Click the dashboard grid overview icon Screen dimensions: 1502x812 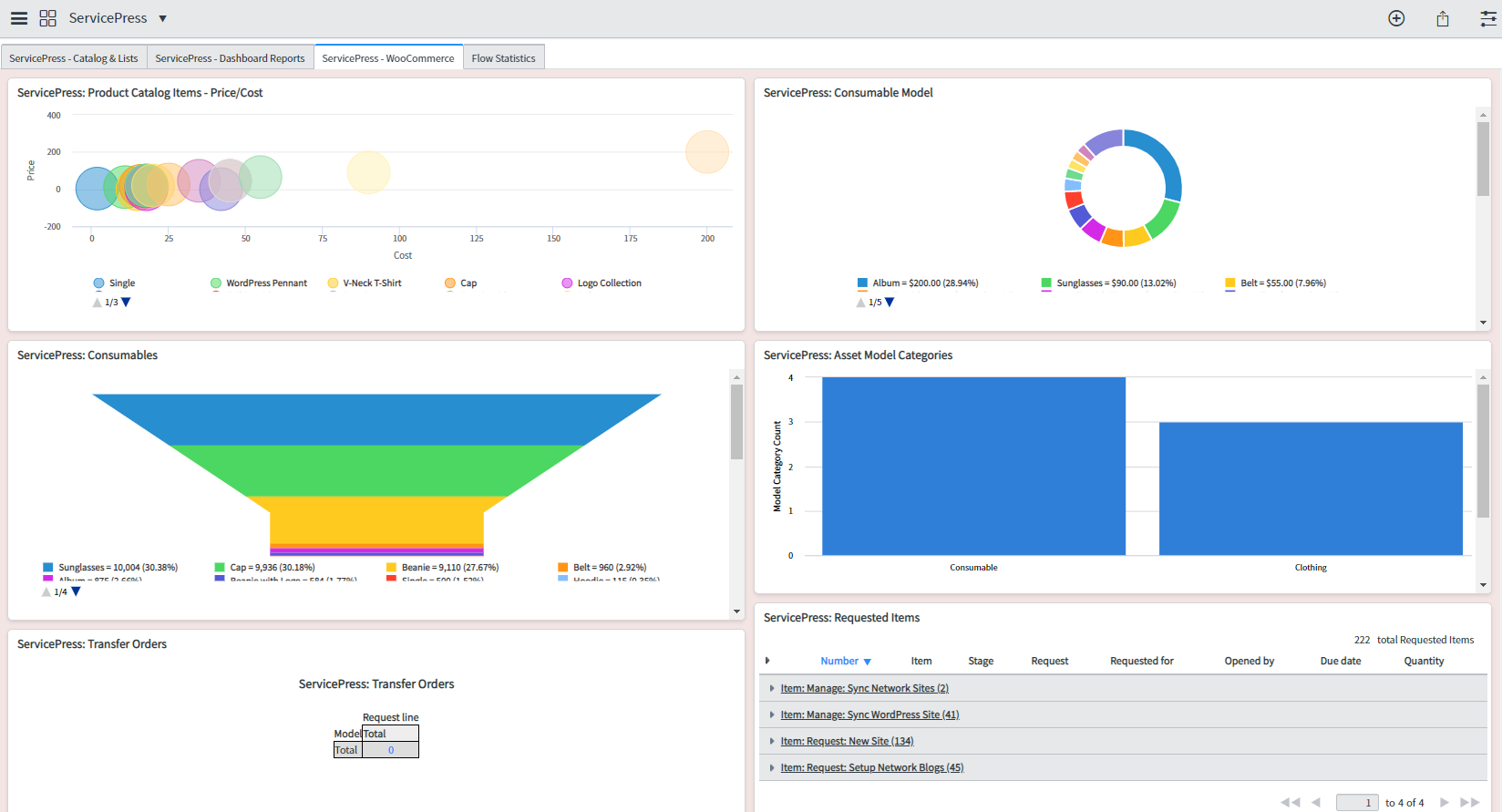pos(48,18)
